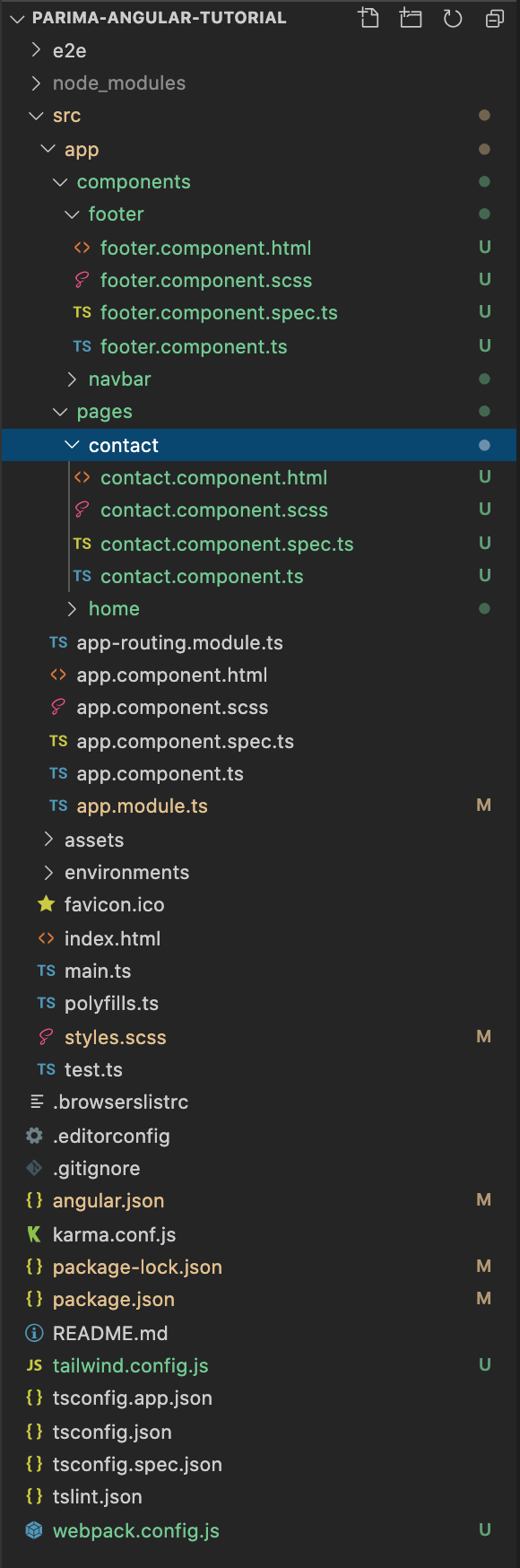Collapse the footer folder
520x1568 pixels.
tap(72, 214)
